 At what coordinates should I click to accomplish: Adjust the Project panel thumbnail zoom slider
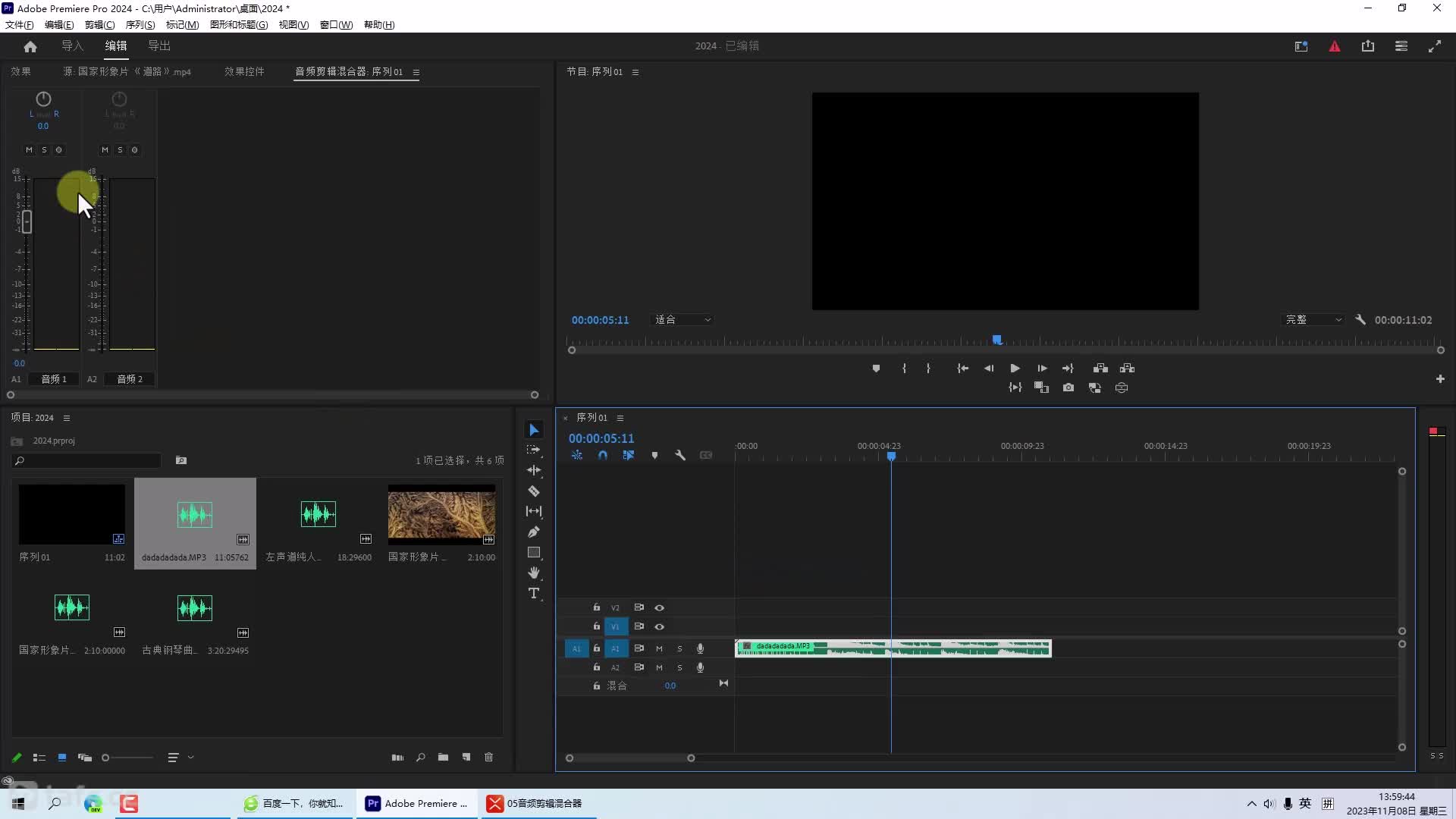click(x=105, y=758)
